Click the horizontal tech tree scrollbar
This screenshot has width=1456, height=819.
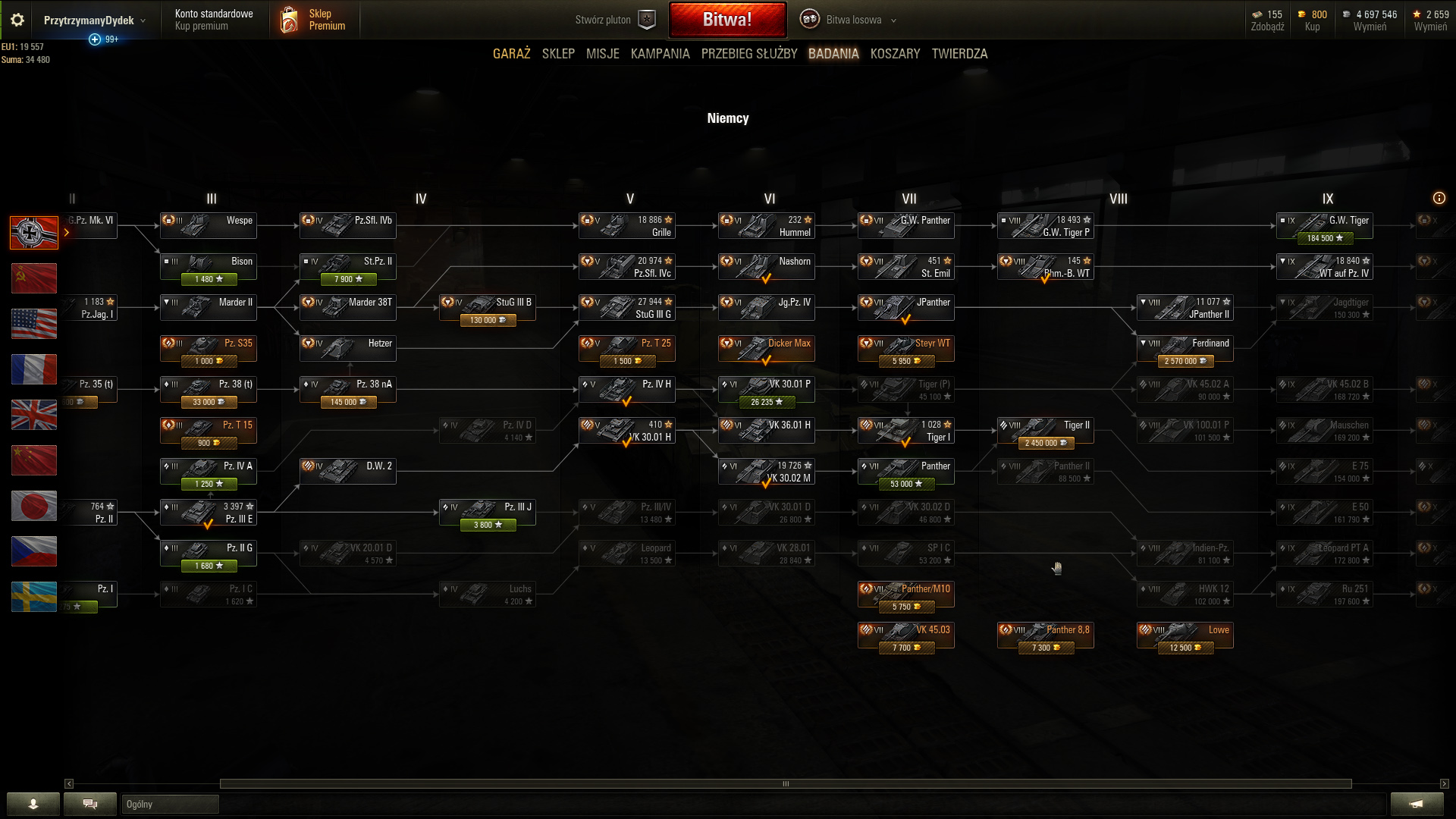(786, 783)
